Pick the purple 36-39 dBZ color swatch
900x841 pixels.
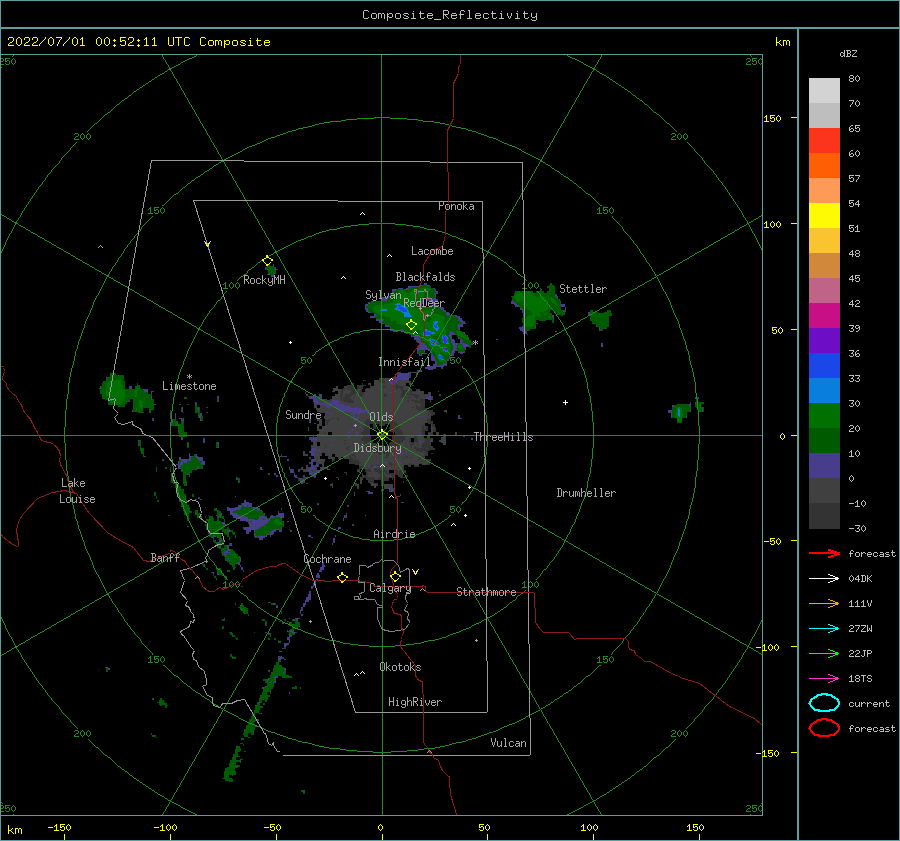point(824,340)
